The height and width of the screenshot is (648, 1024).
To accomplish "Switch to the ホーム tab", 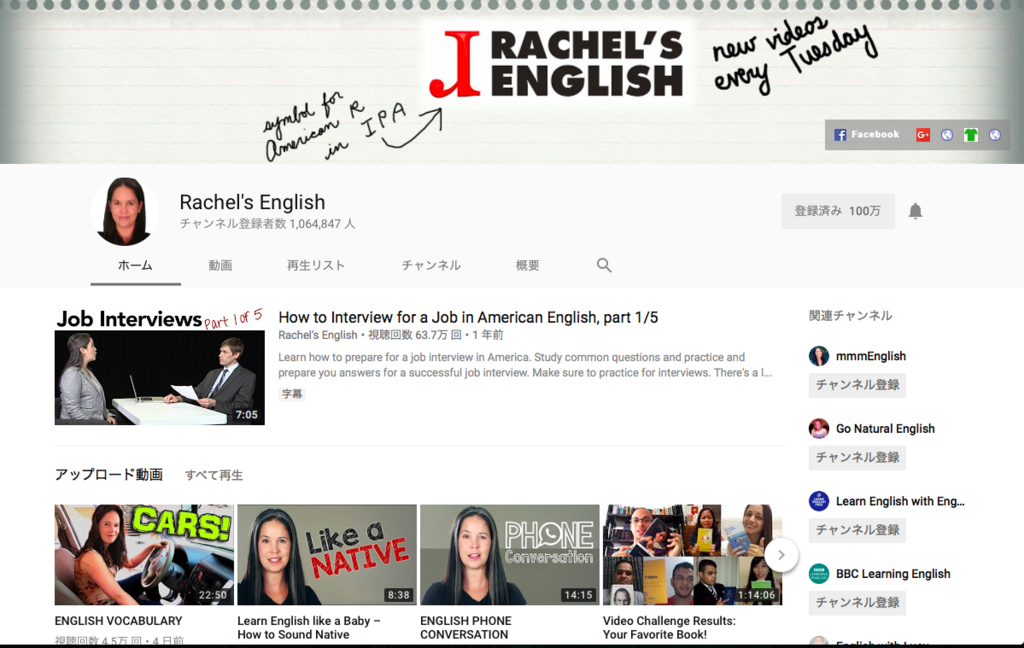I will (x=135, y=265).
